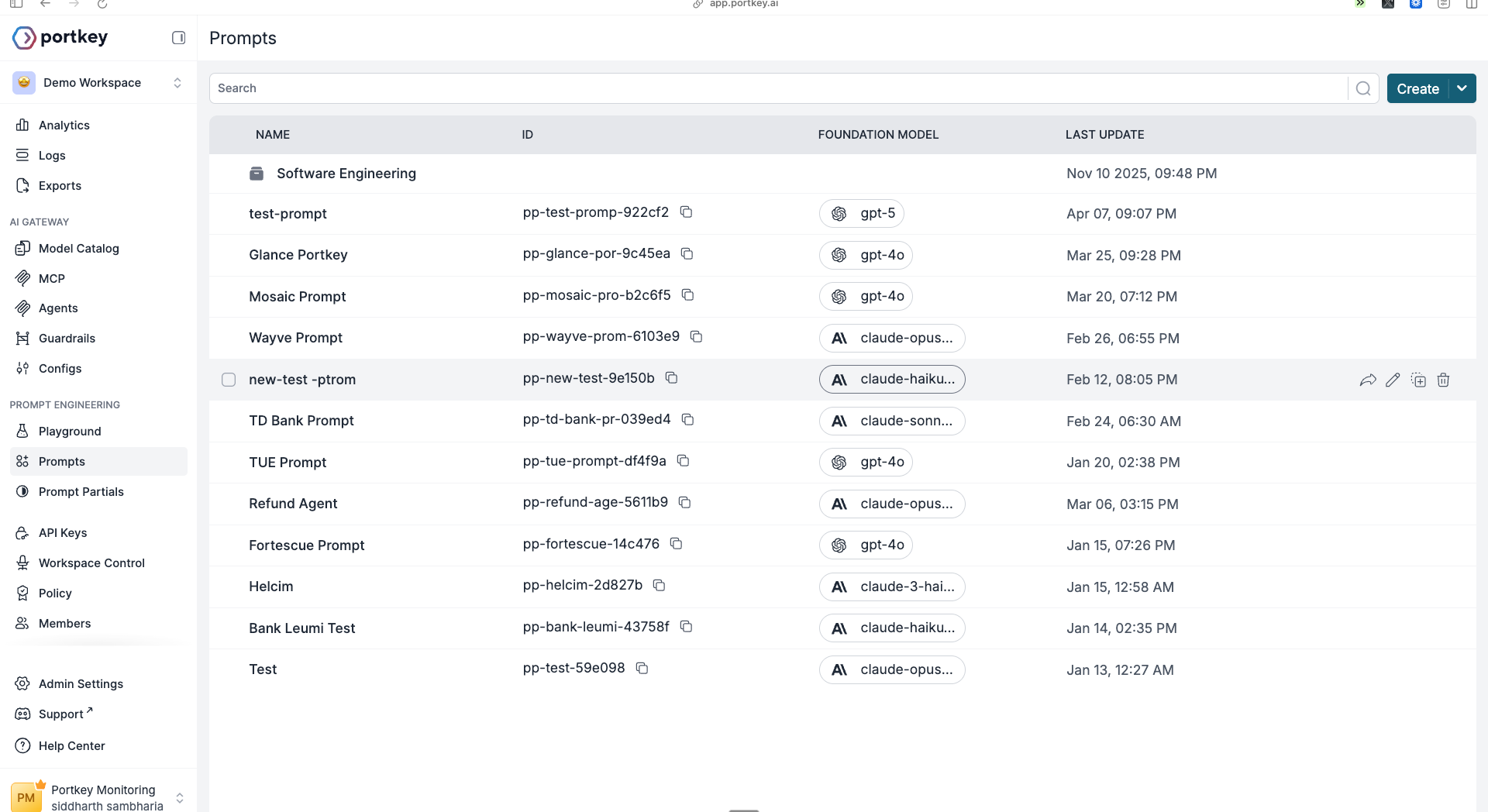Open Prompt Partials

[81, 492]
